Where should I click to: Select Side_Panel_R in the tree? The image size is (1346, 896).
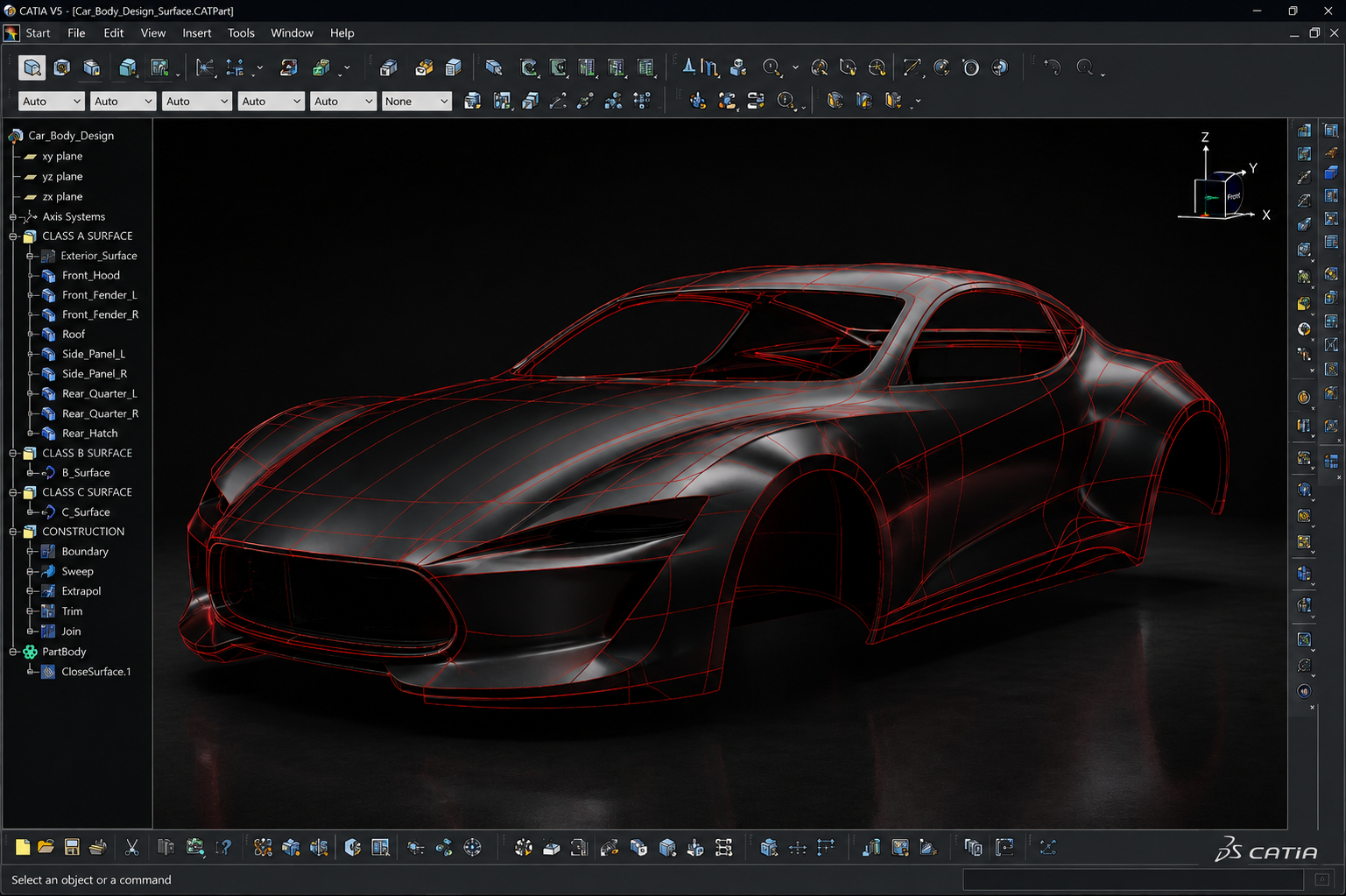tap(95, 374)
